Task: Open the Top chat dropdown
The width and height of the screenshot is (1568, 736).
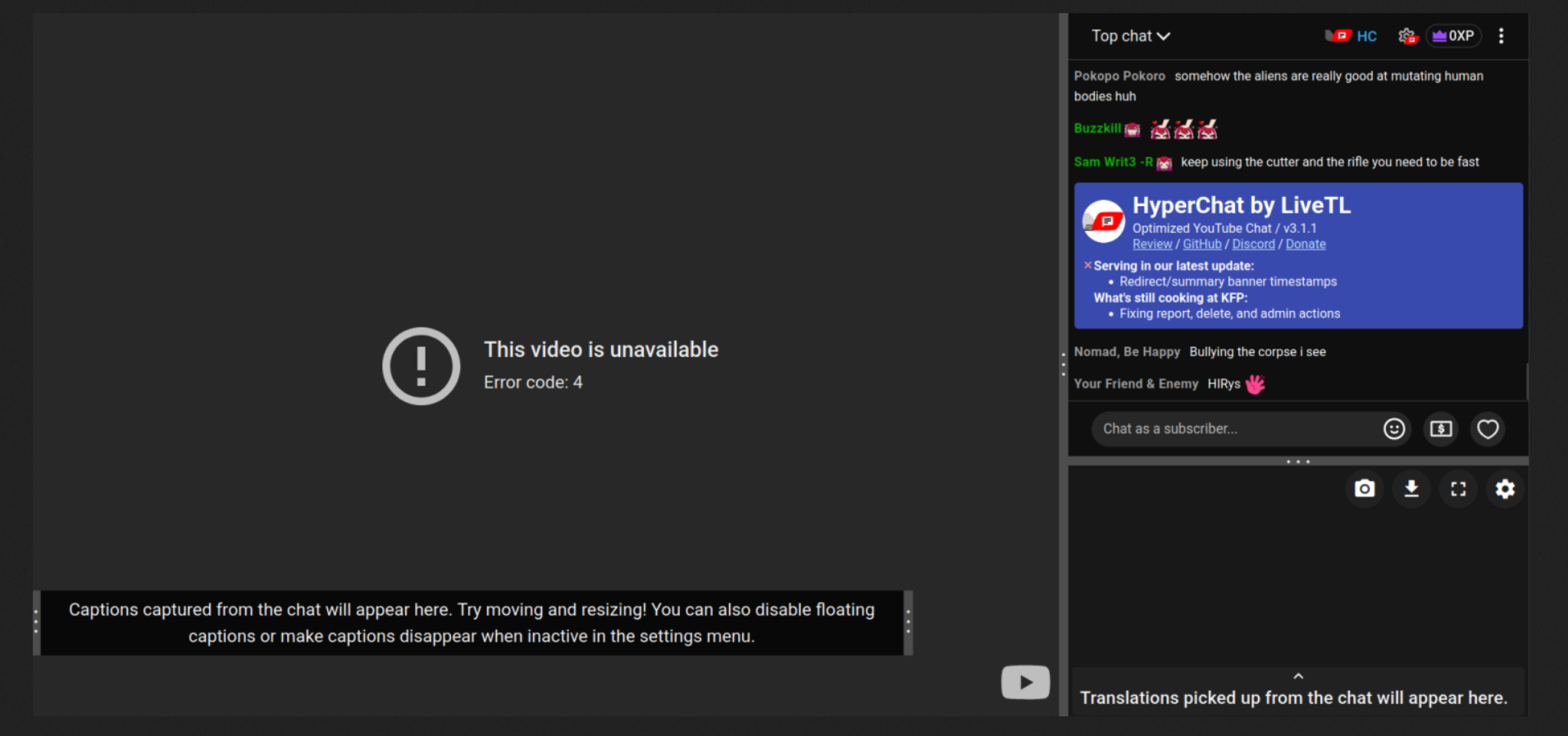Action: [1130, 36]
